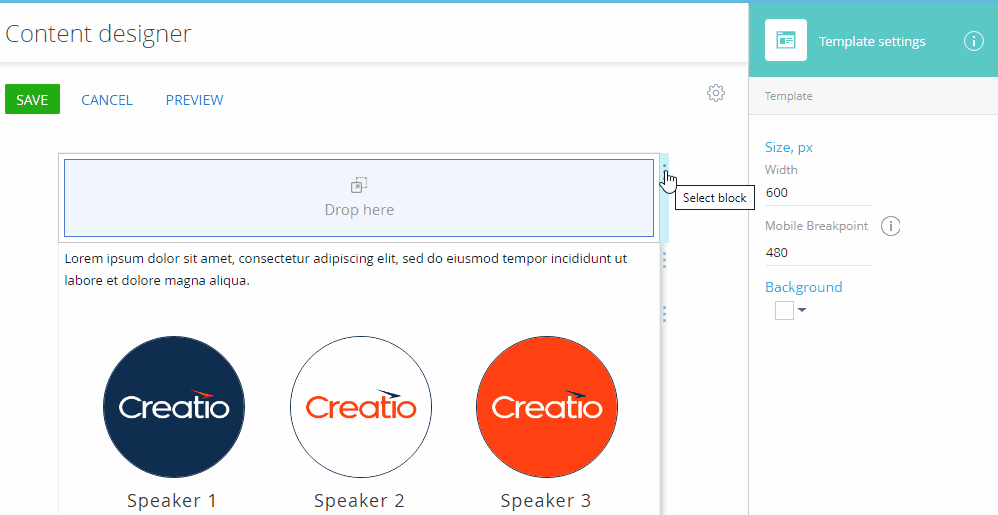
Task: Select the Template tab
Action: tap(788, 96)
